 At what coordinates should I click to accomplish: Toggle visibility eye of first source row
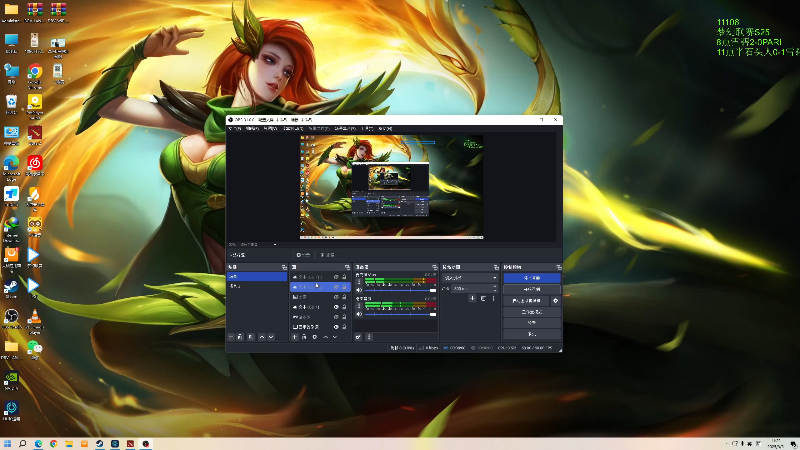336,277
